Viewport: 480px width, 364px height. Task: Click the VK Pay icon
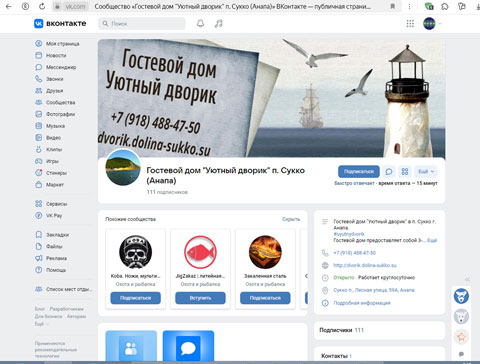pos(39,215)
